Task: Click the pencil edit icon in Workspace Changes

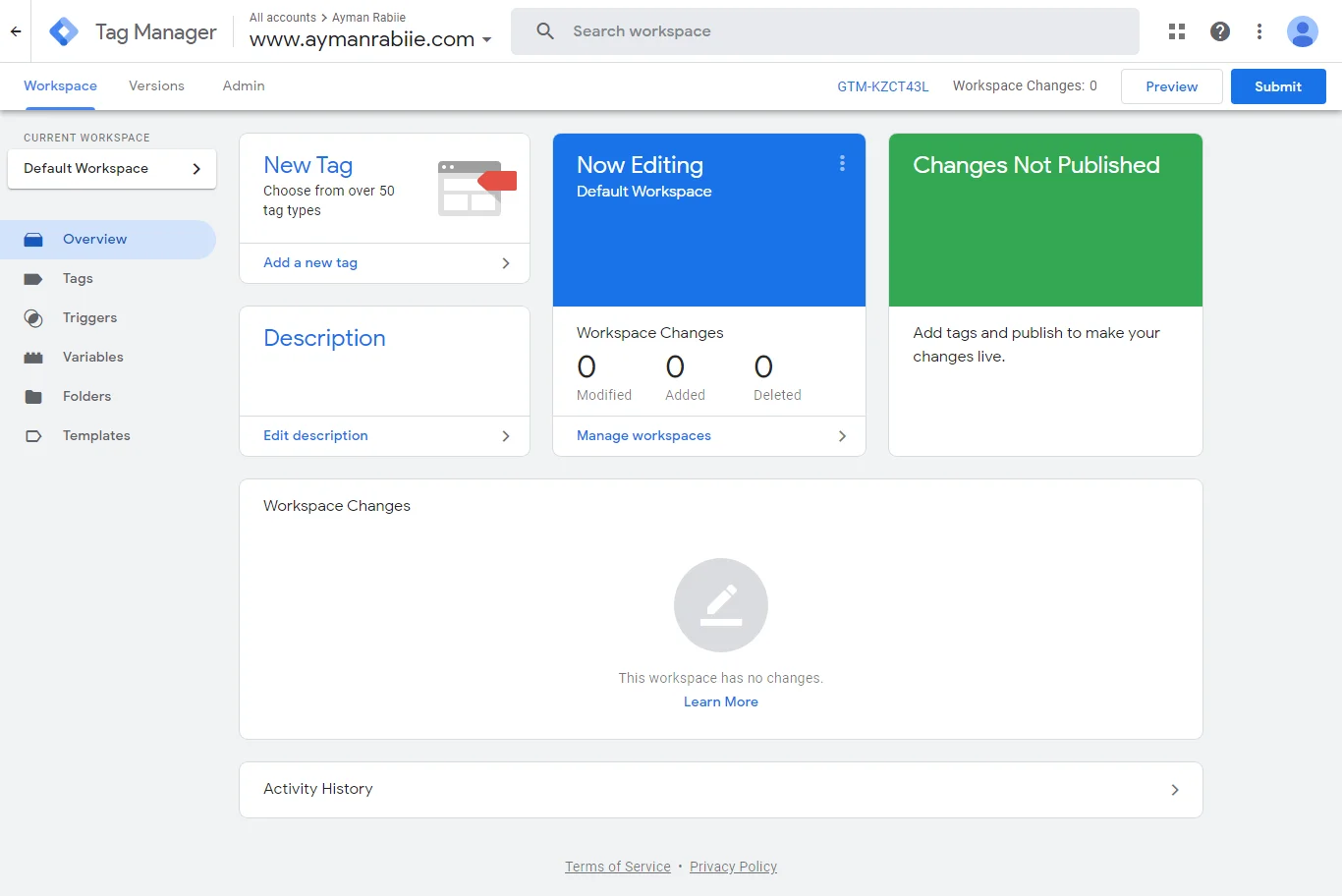Action: tap(720, 605)
